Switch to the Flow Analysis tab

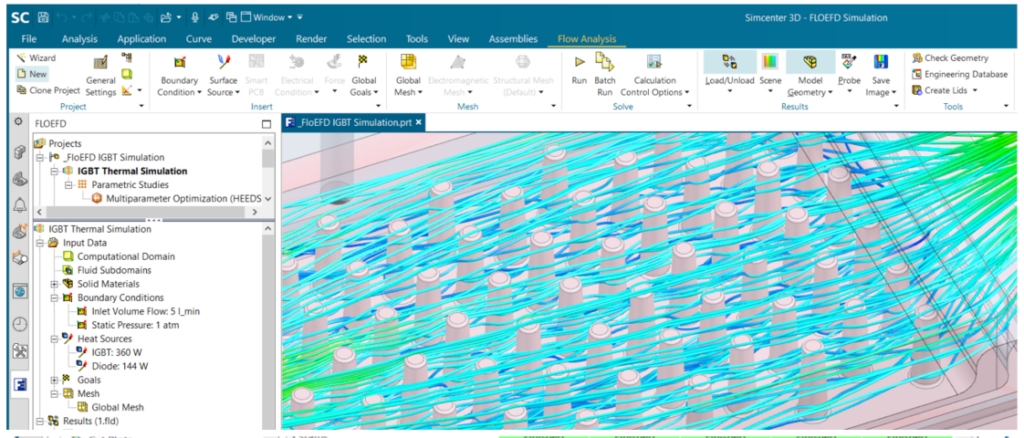click(586, 39)
